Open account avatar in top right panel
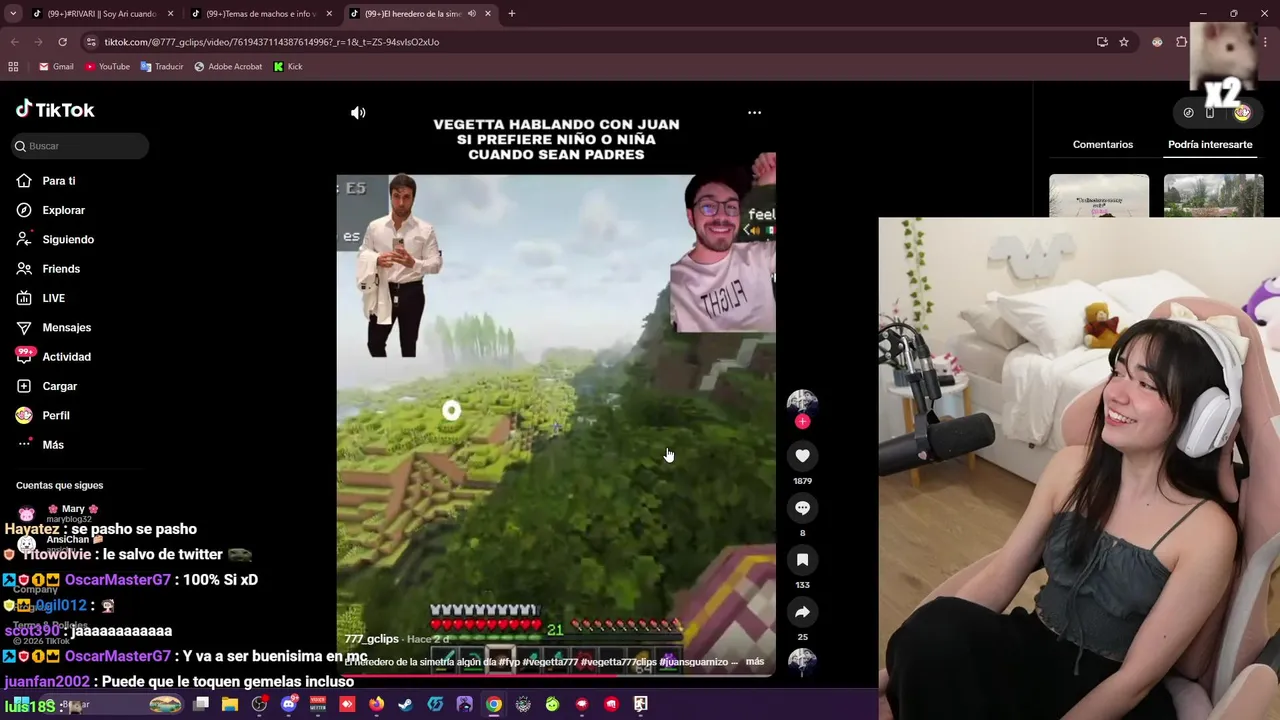 click(1242, 112)
